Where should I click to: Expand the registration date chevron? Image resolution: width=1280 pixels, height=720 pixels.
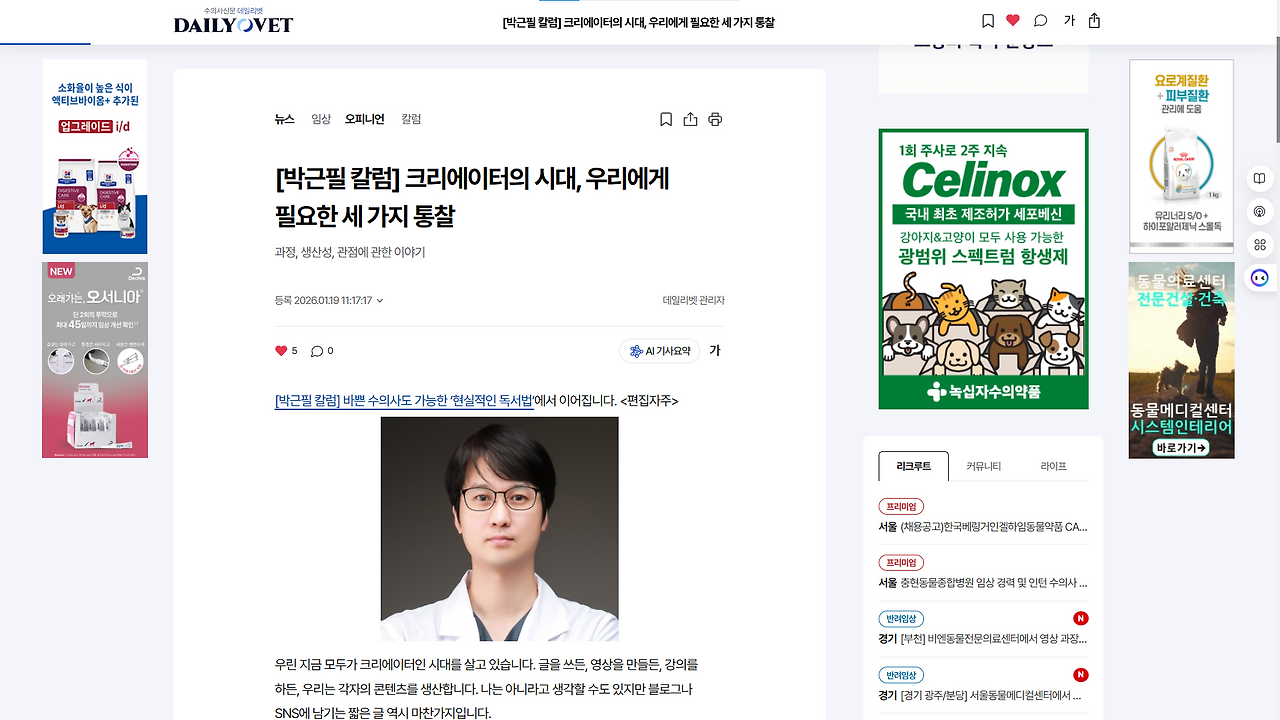(380, 300)
